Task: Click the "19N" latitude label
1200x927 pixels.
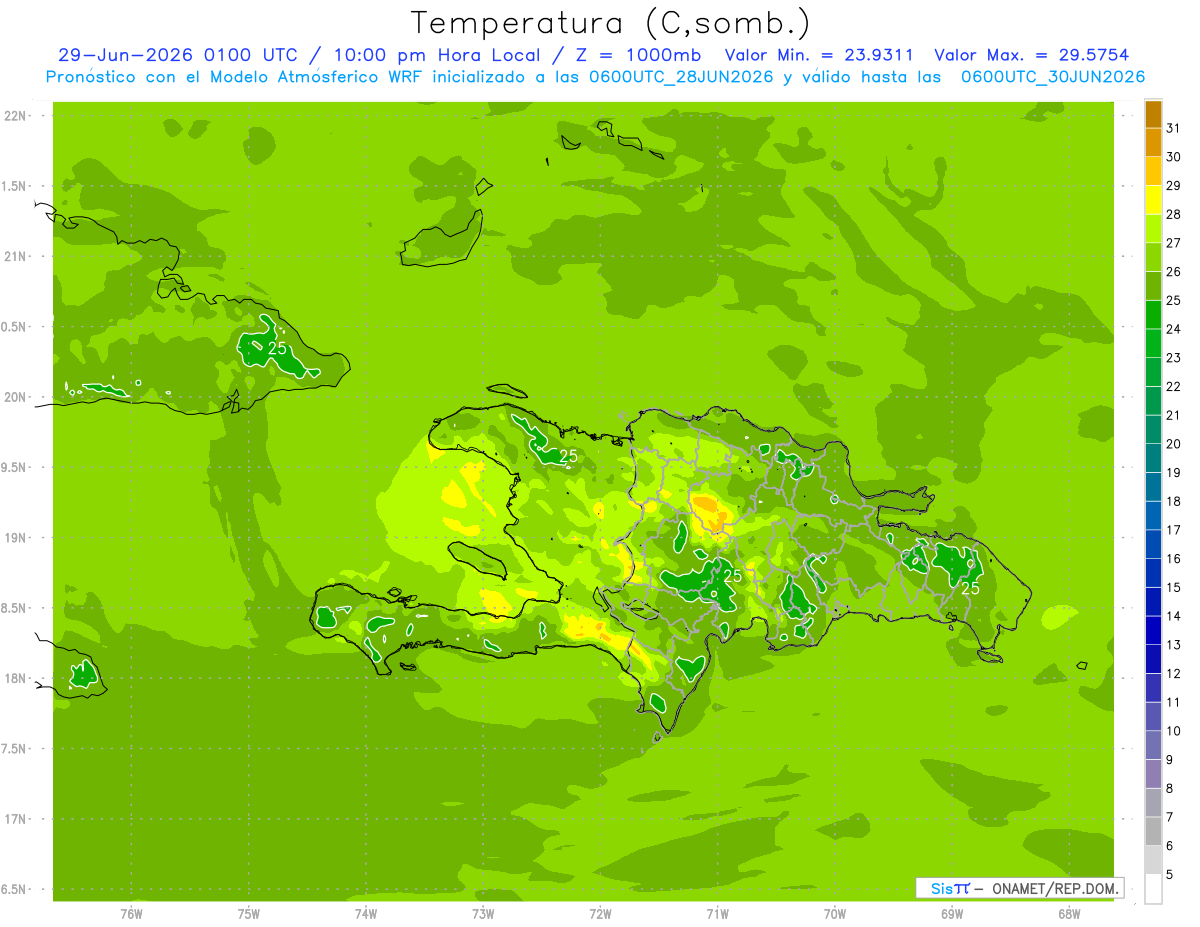Action: coord(16,537)
